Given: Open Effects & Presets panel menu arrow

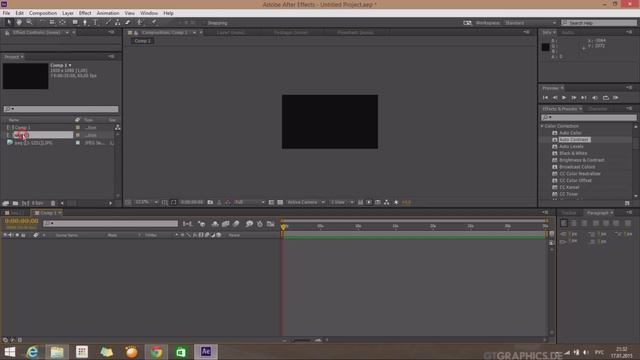Looking at the screenshot, I should pos(580,109).
